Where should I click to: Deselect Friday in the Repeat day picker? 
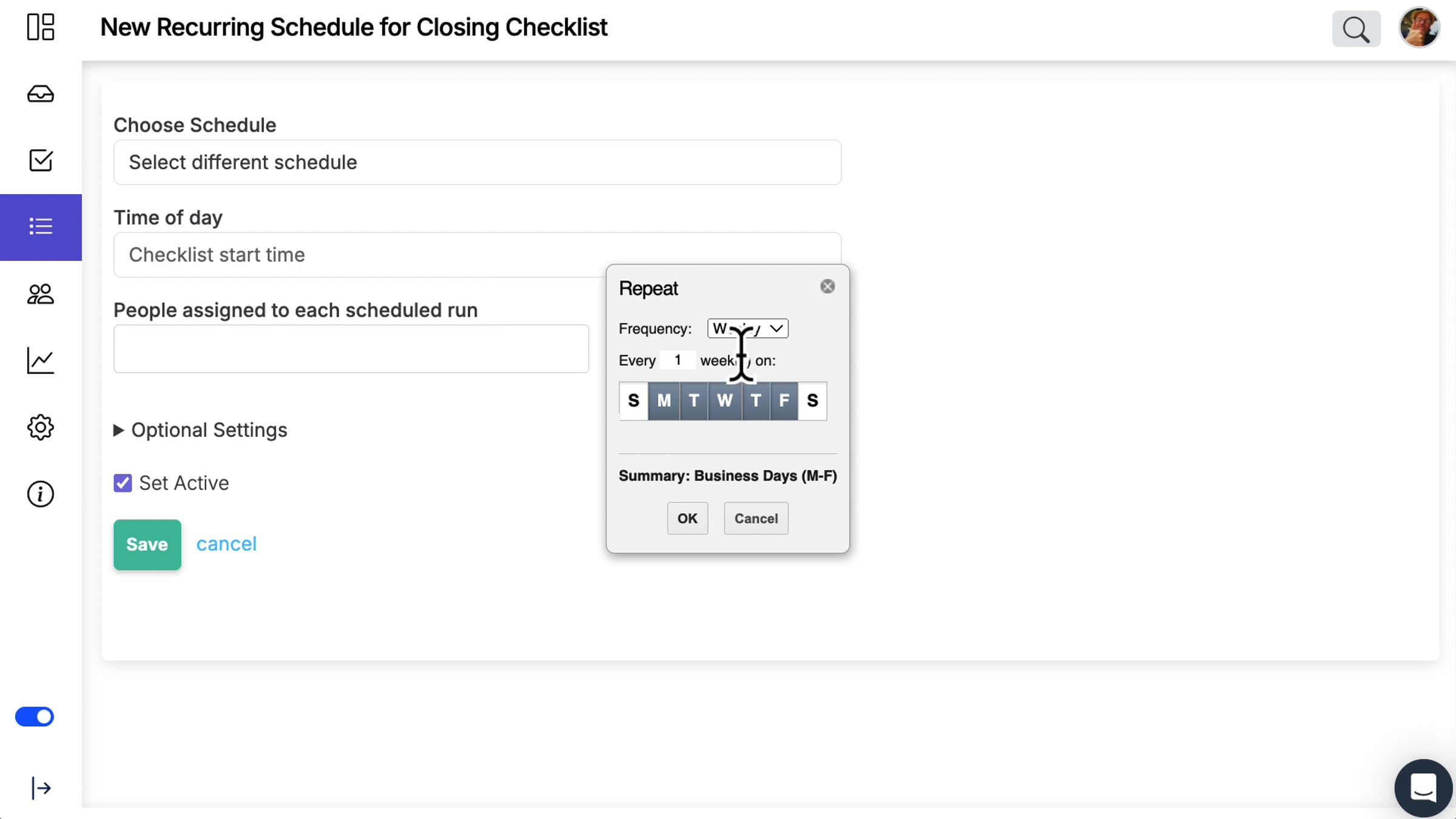[784, 400]
